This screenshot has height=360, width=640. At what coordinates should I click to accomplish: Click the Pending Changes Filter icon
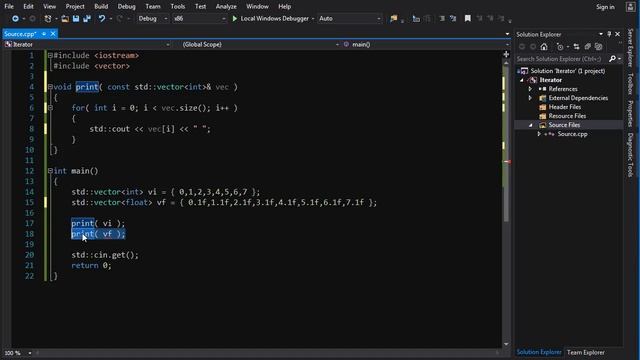tap(560, 47)
